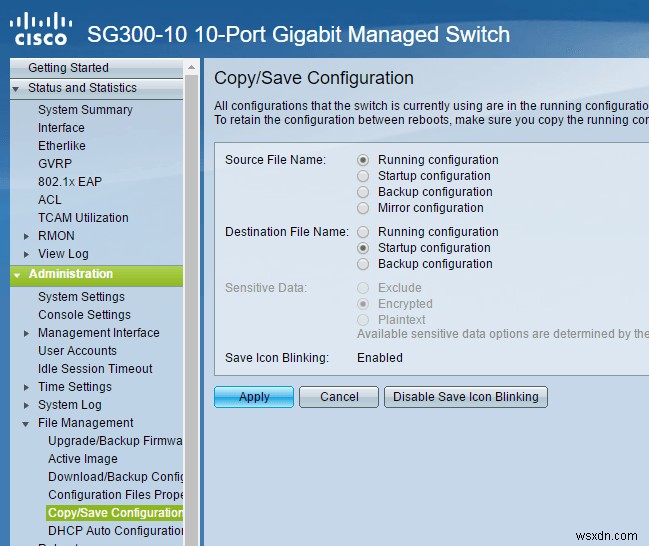The width and height of the screenshot is (649, 546).
Task: Open GVRP statistics page
Action: click(x=55, y=164)
